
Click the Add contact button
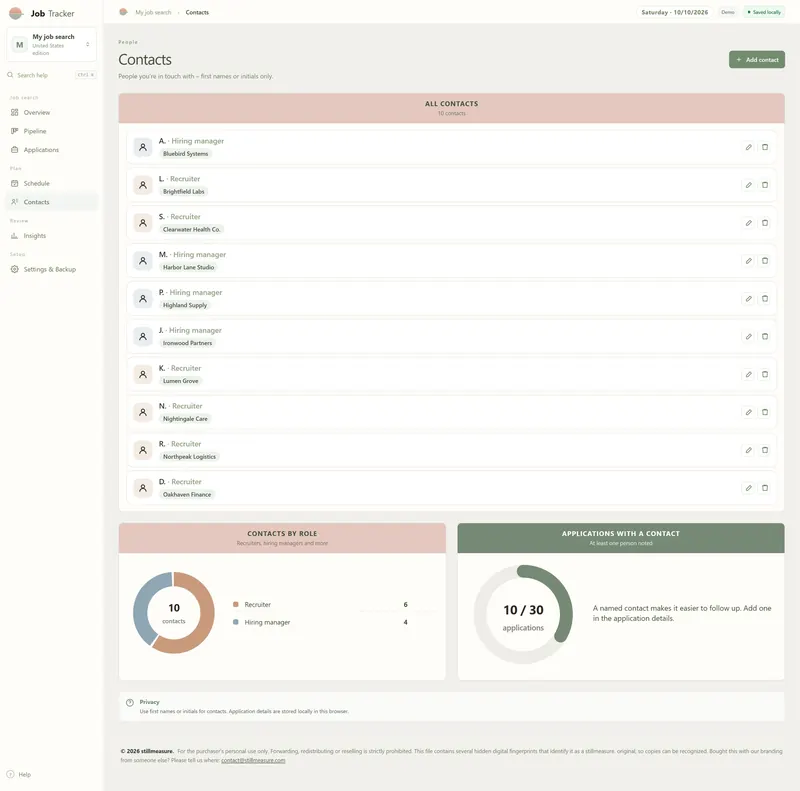coord(757,60)
